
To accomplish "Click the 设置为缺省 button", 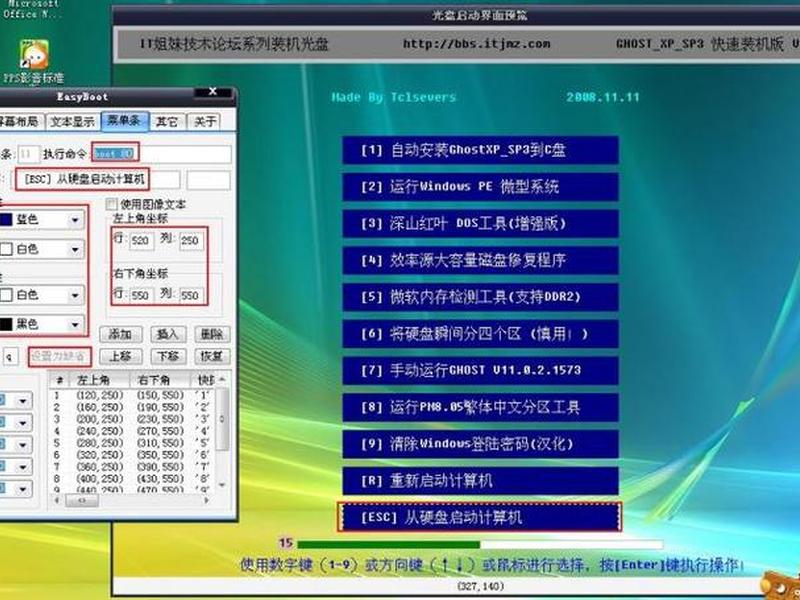I will 59,357.
